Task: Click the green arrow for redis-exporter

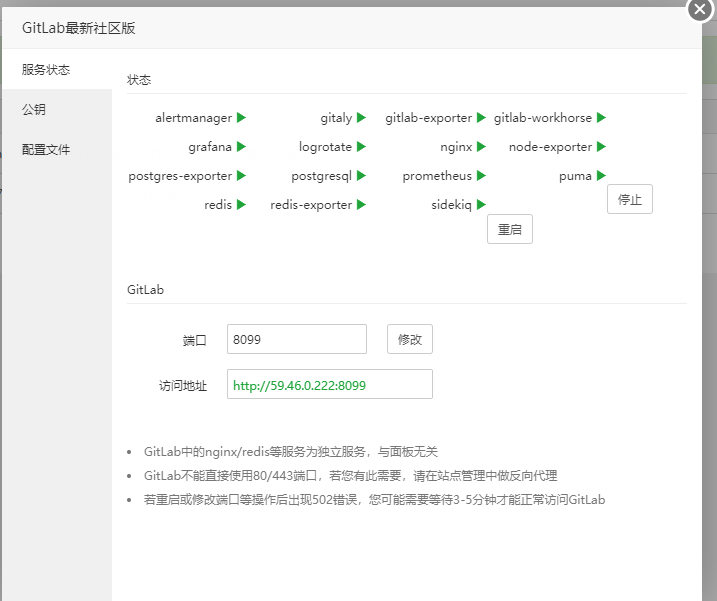Action: tap(361, 204)
